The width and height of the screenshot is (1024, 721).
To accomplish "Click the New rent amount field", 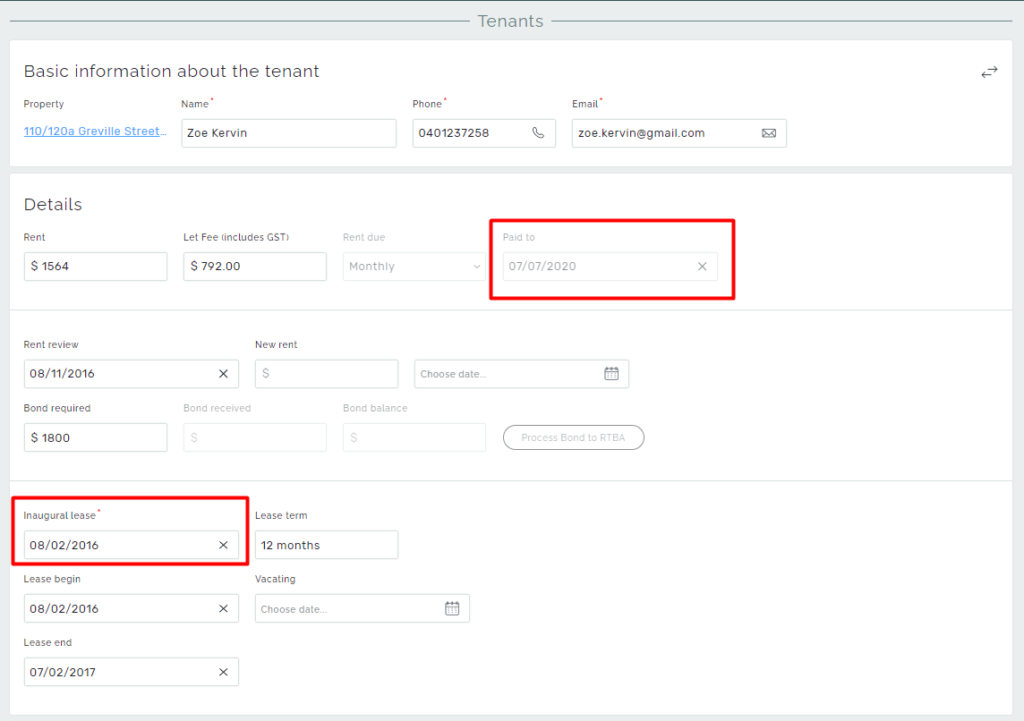I will click(x=326, y=374).
